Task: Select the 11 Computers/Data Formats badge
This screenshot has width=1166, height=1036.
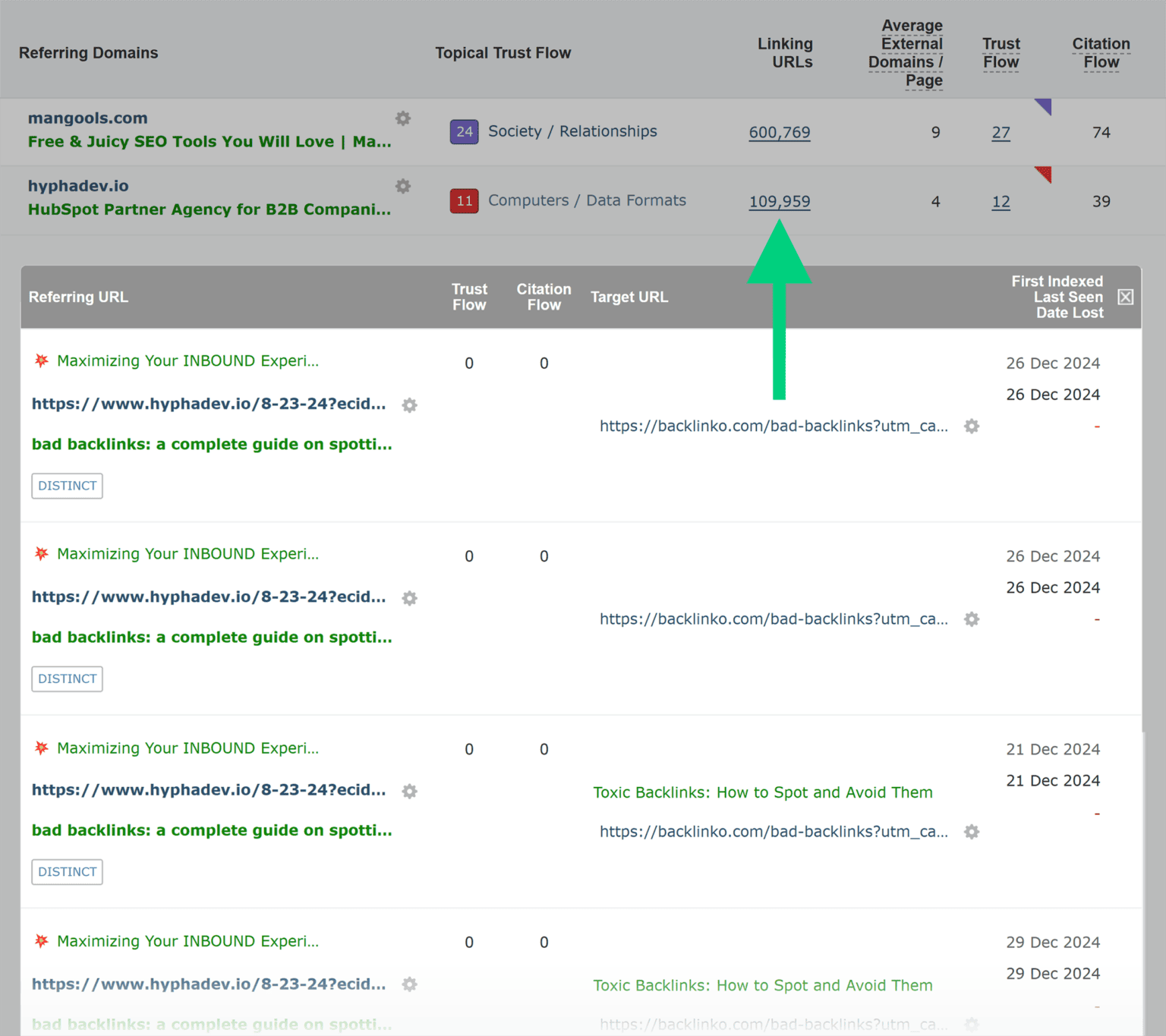Action: tap(464, 200)
